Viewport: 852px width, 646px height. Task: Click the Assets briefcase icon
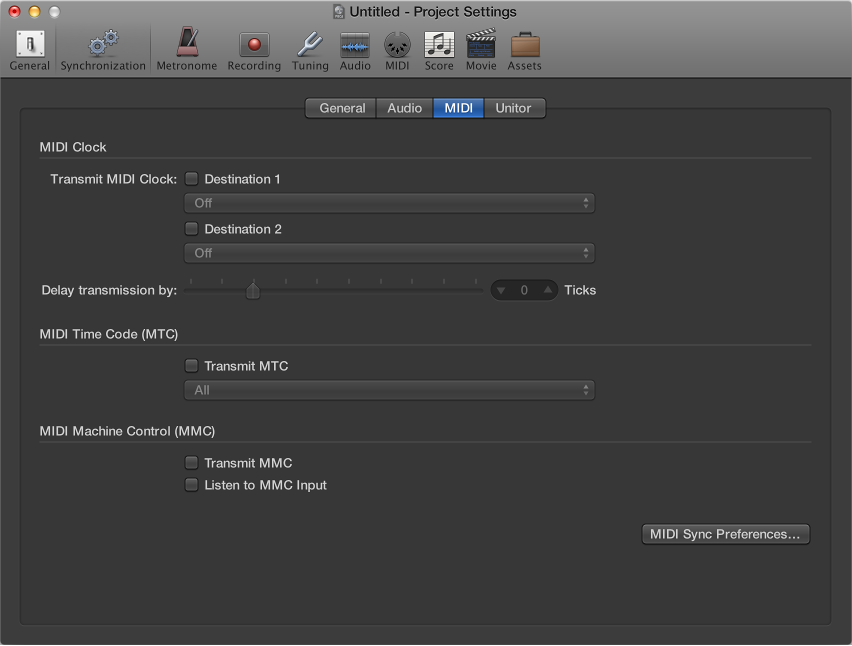coord(524,44)
